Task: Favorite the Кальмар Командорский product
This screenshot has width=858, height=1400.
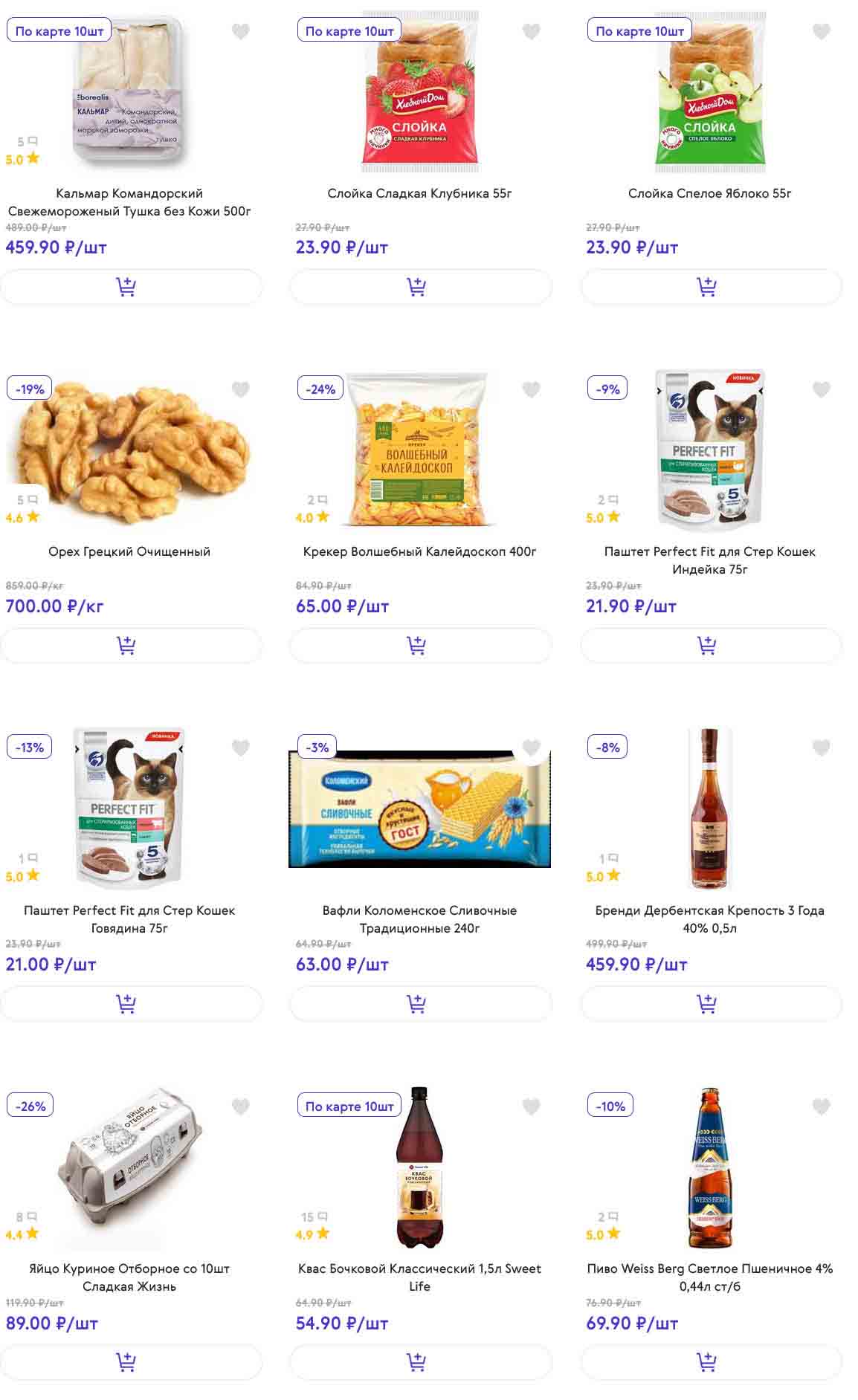Action: tap(240, 31)
